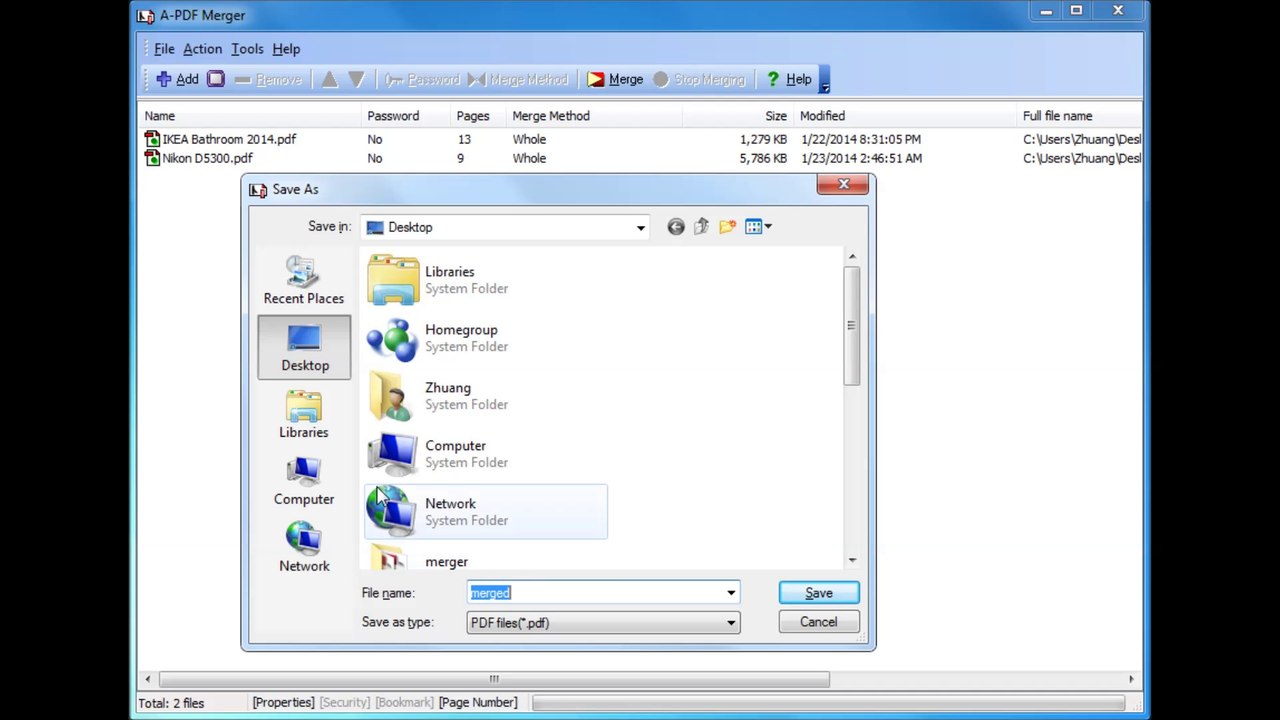This screenshot has height=720, width=1280.
Task: Open the Tools menu
Action: pyautogui.click(x=247, y=48)
